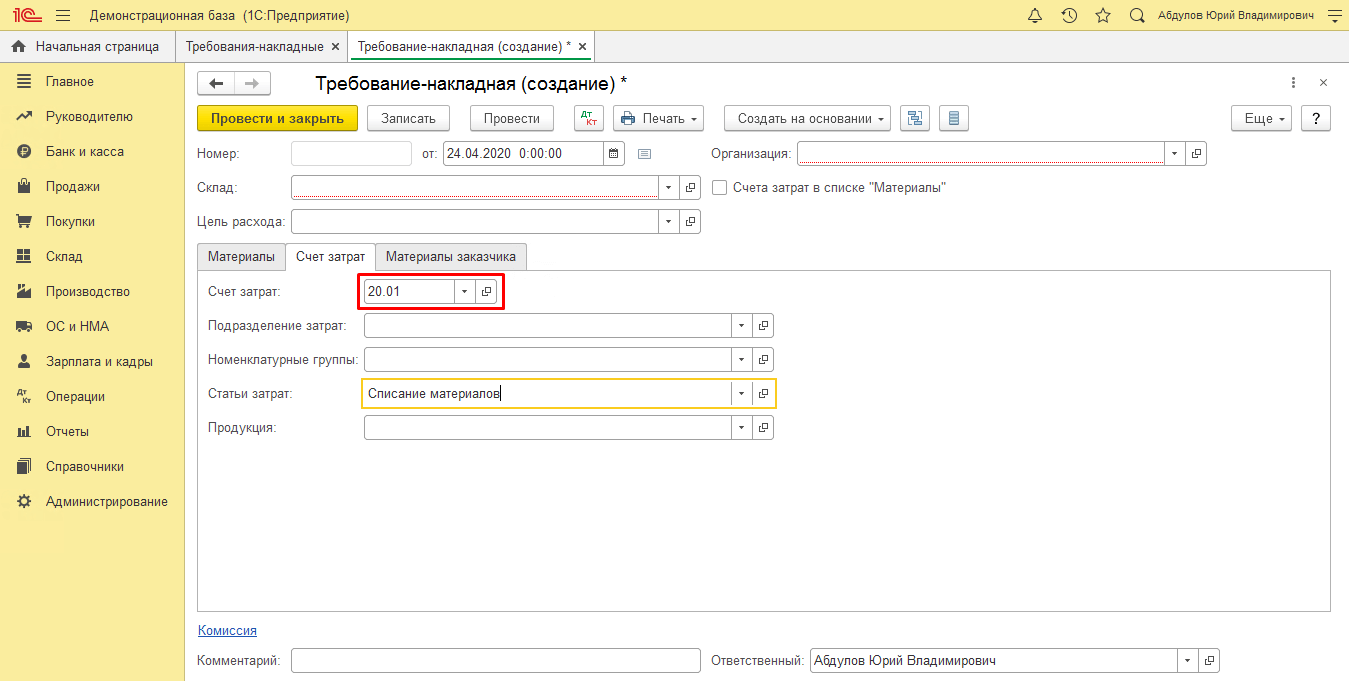Expand the Организация dropdown

click(x=1174, y=154)
